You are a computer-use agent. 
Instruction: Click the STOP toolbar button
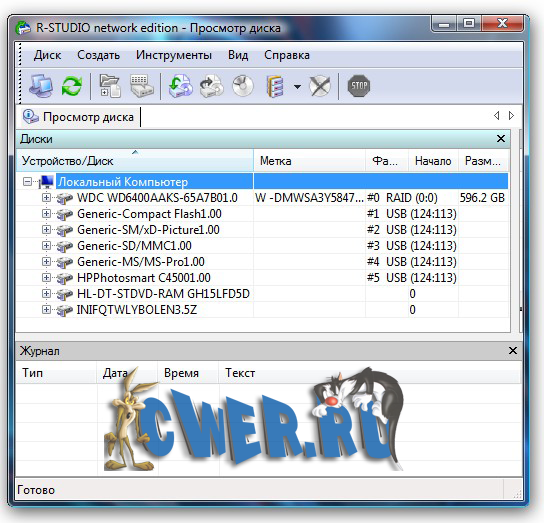pos(359,86)
